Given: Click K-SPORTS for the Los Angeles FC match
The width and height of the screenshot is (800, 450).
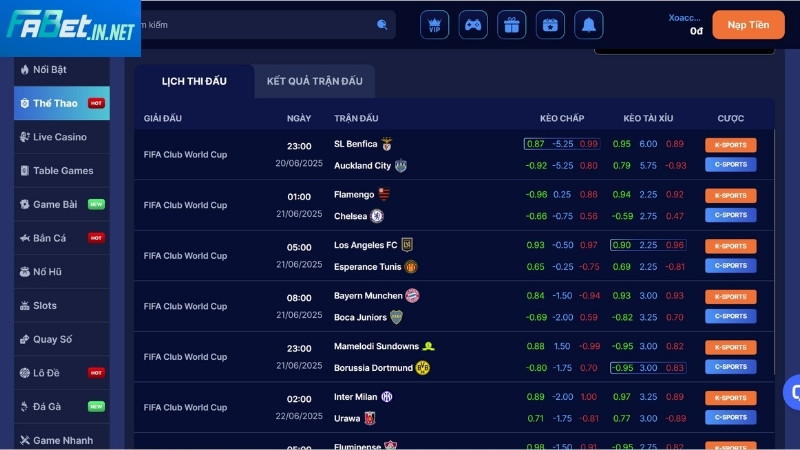Looking at the screenshot, I should pos(731,246).
